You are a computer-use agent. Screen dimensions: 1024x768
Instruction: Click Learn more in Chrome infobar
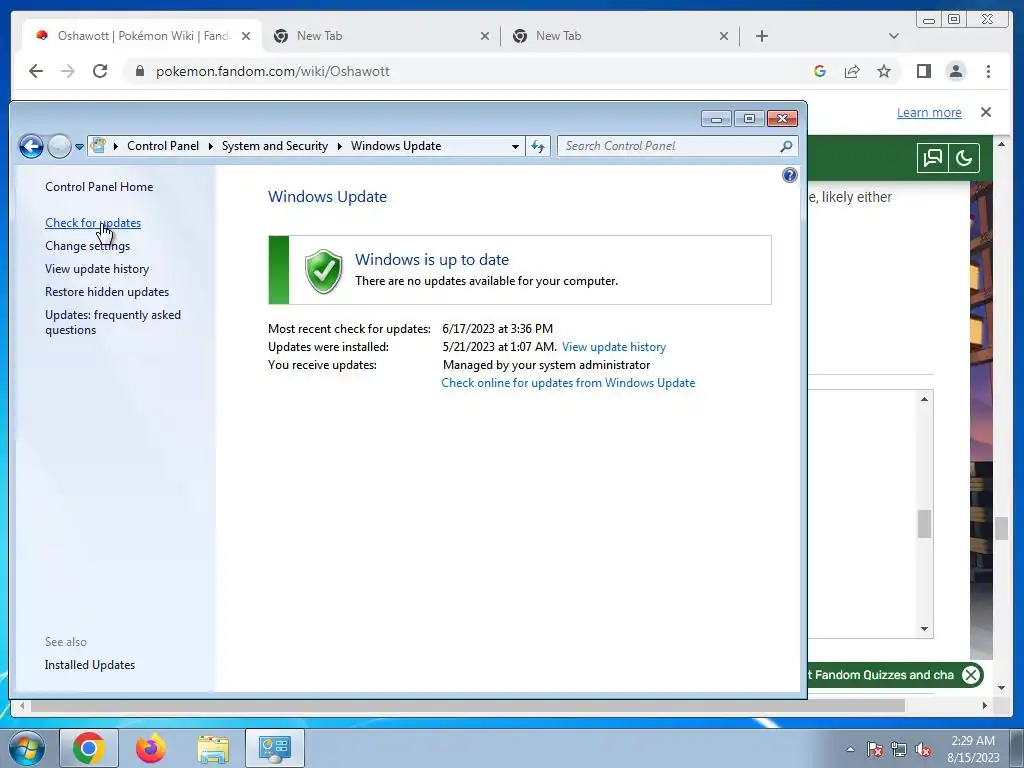(x=929, y=112)
